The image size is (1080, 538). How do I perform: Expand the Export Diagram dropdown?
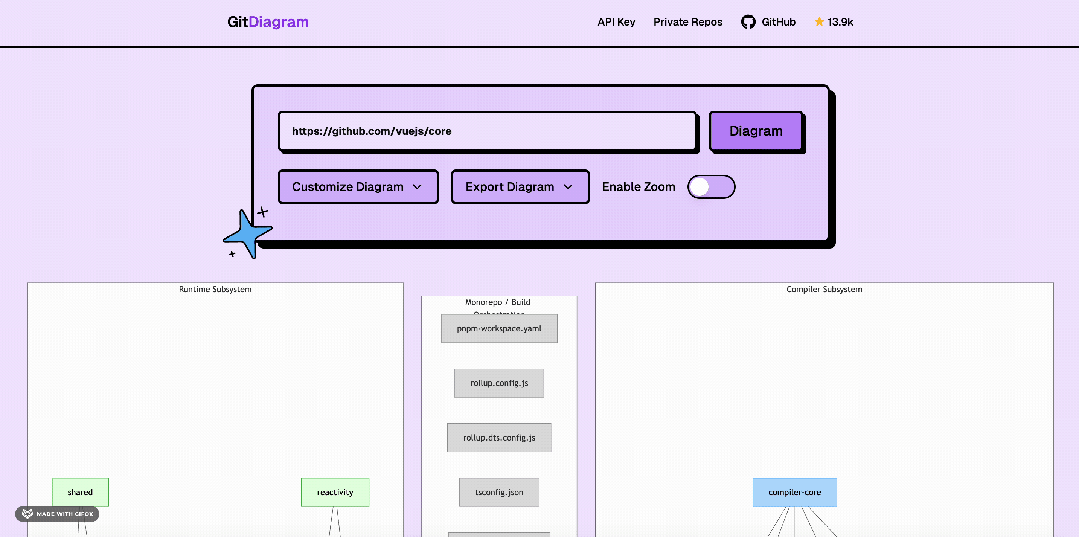pyautogui.click(x=519, y=187)
